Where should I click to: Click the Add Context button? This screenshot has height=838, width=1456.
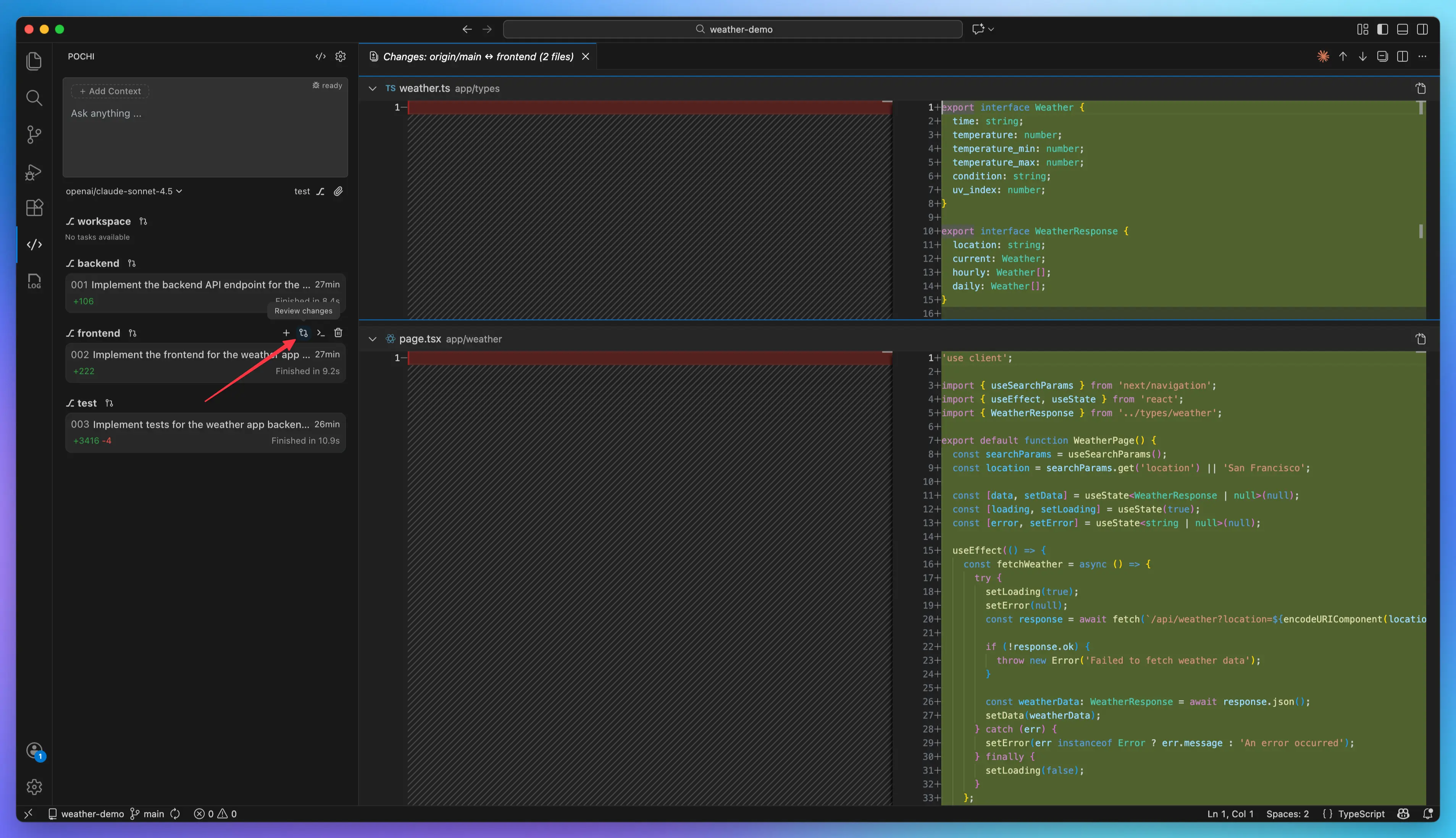[110, 91]
